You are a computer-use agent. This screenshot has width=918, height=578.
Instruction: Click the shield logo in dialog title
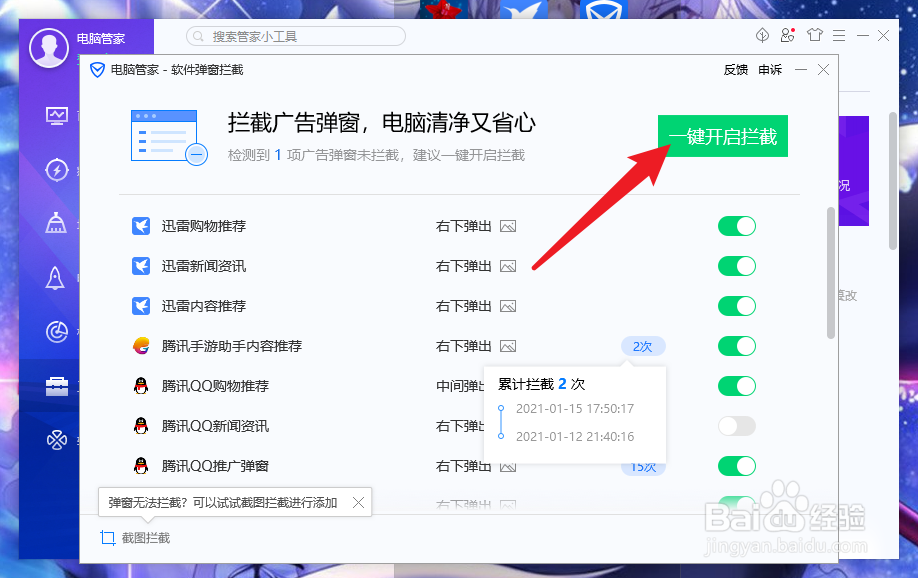(x=97, y=70)
